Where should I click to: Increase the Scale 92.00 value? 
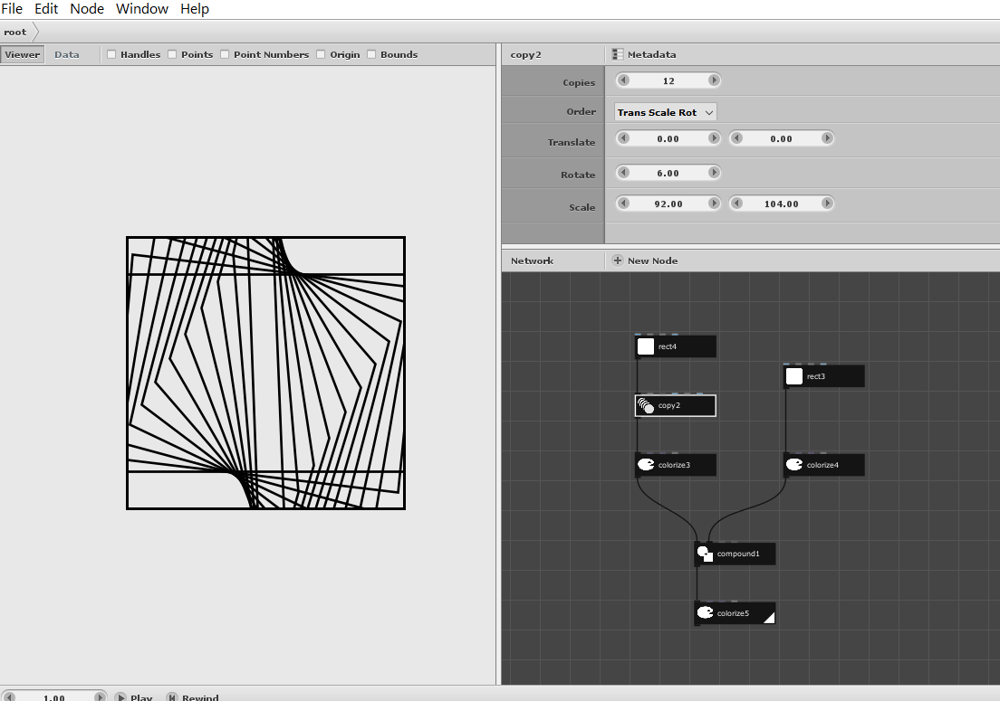714,203
